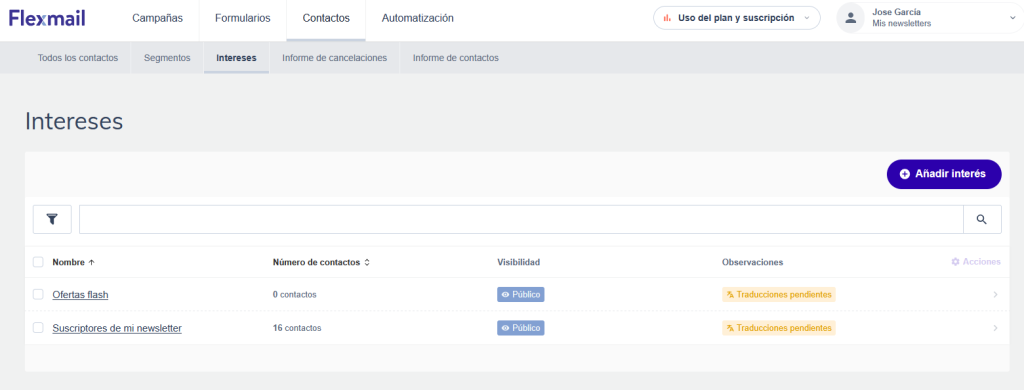
Task: Open the Contactos menu
Action: (x=326, y=18)
